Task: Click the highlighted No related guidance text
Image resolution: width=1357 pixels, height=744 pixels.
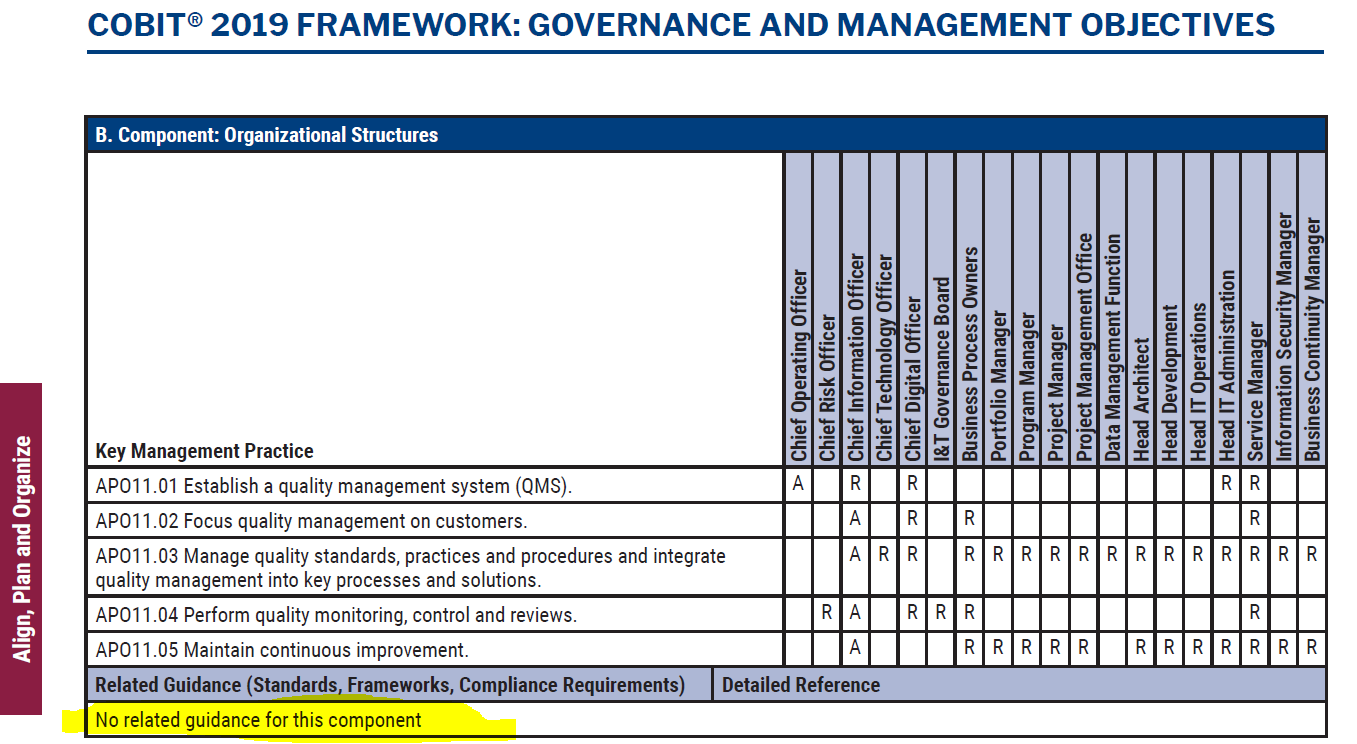Action: coord(258,720)
